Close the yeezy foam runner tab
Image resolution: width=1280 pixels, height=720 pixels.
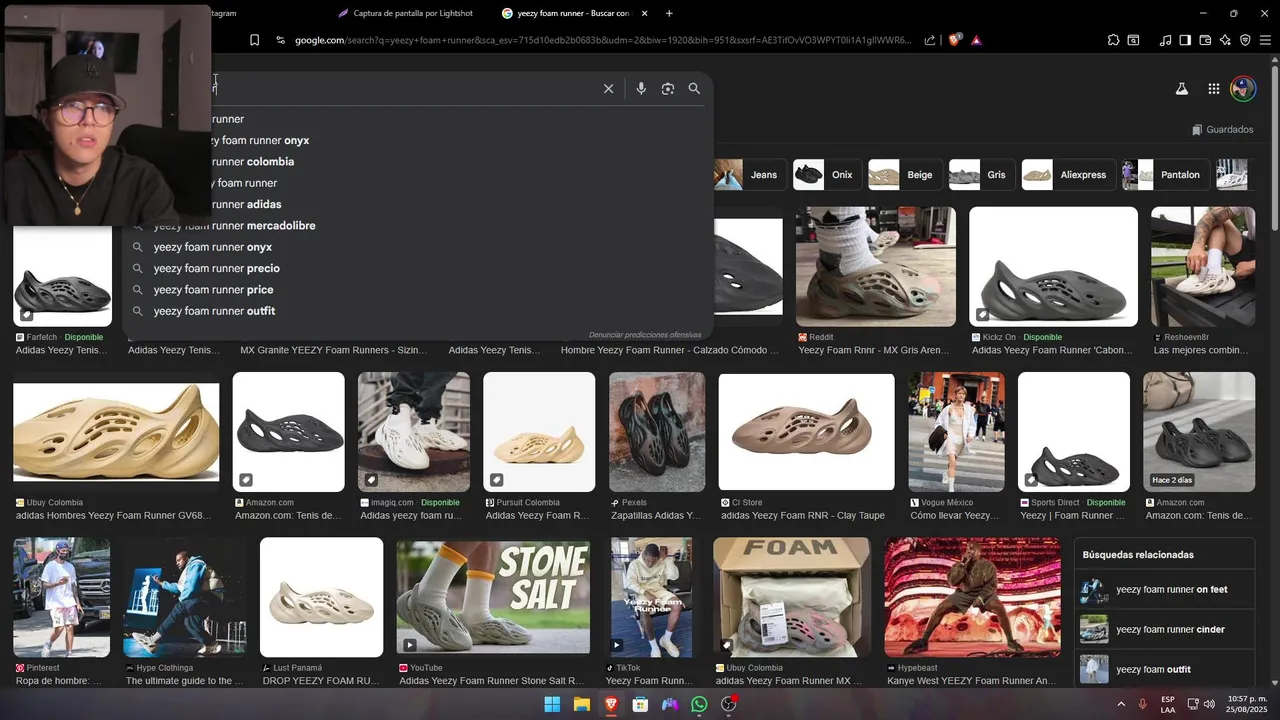[644, 13]
